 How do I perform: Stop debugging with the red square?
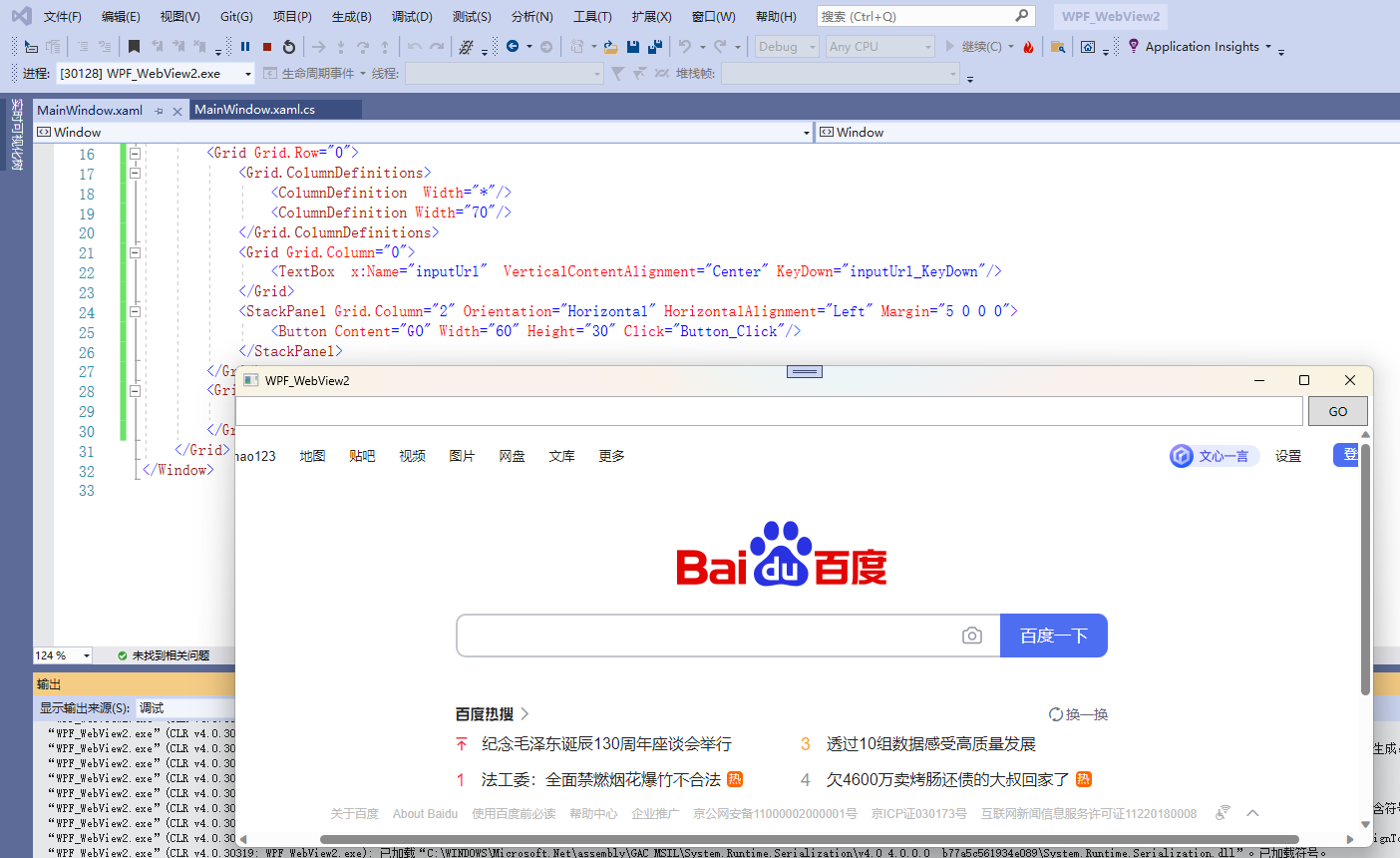tap(267, 47)
